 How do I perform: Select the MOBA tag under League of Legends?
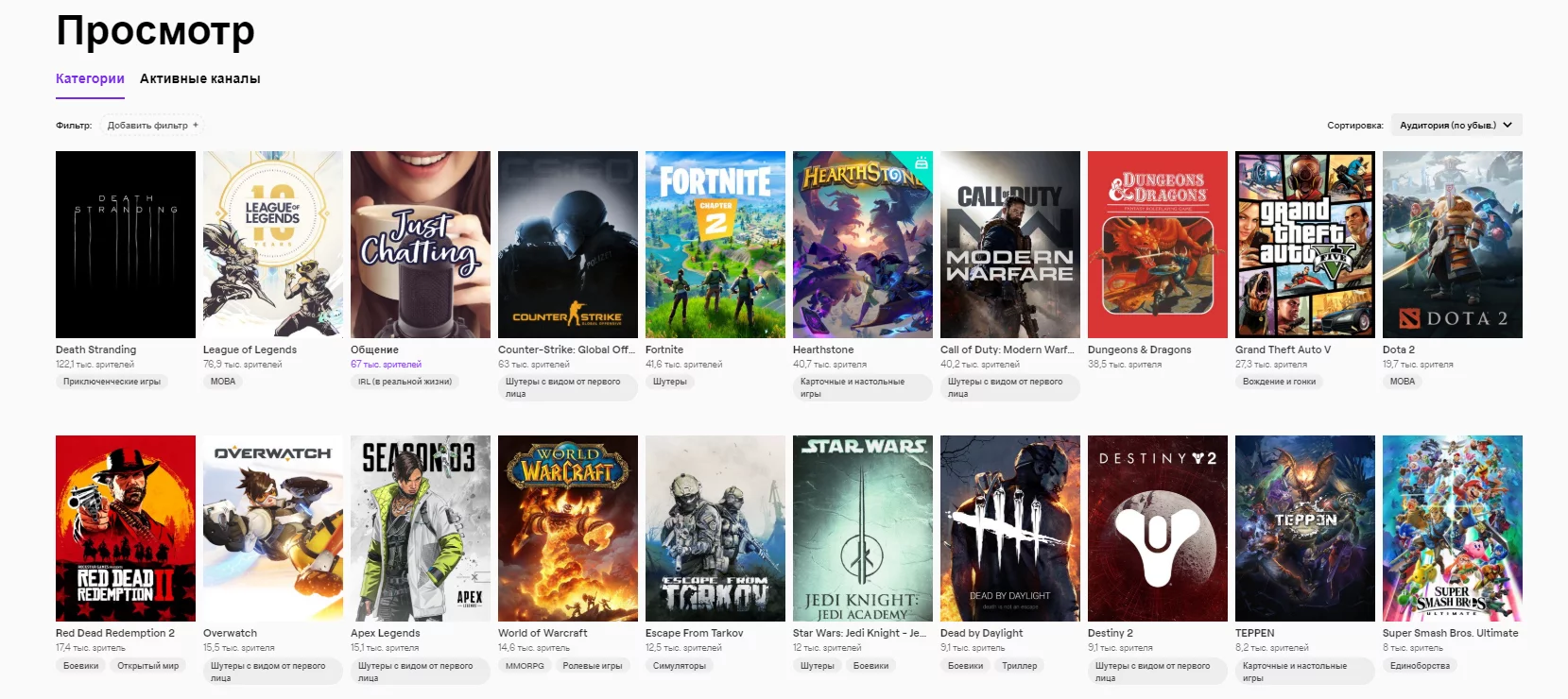[x=223, y=382]
